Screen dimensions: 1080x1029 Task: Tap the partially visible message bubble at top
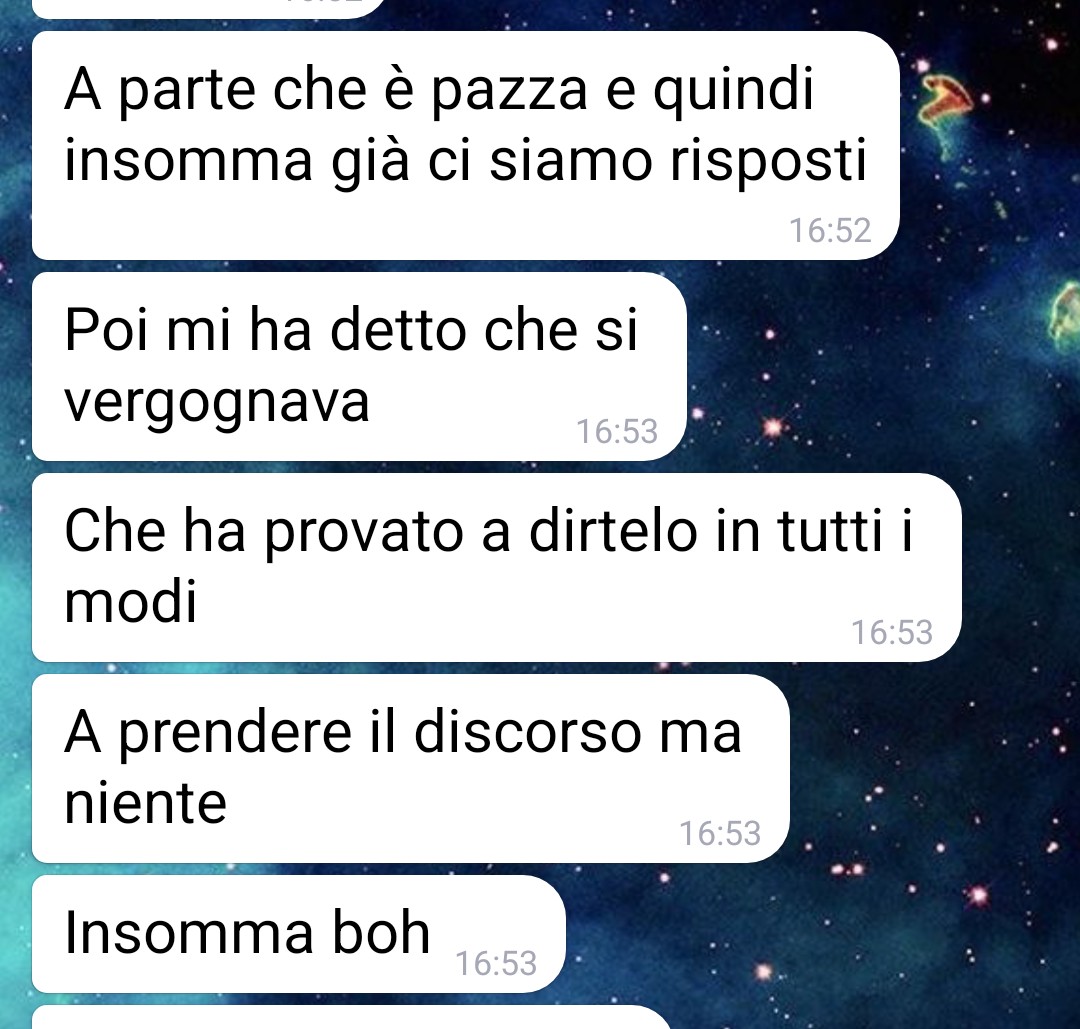click(208, 8)
